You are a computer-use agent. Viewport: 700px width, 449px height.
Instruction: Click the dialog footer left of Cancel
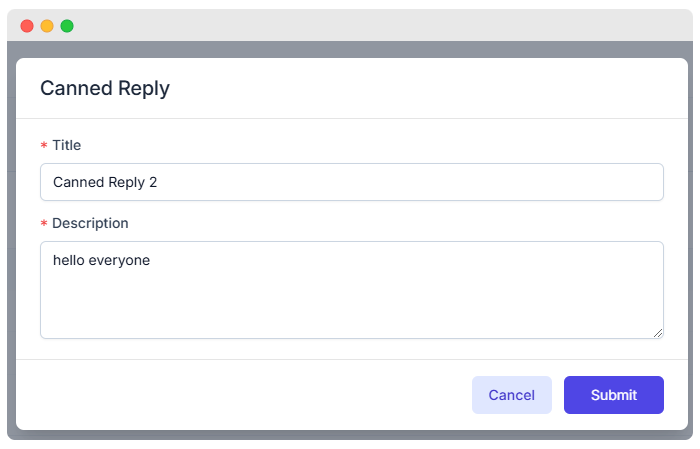coord(243,395)
